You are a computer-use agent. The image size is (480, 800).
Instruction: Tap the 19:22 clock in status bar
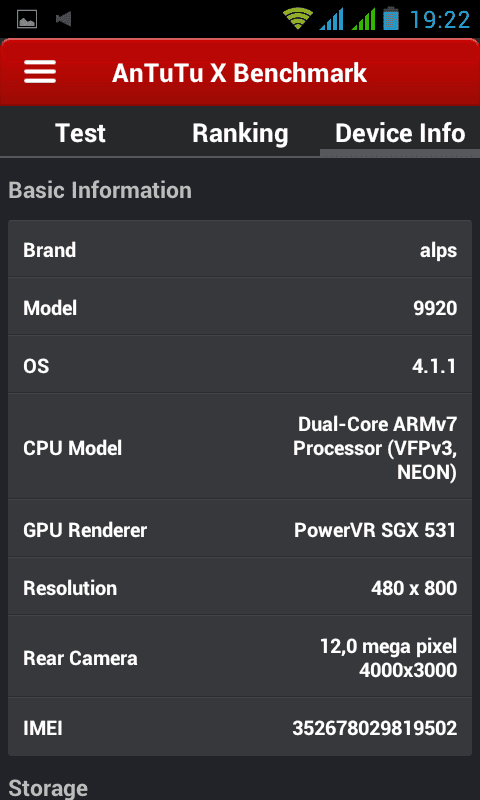(440, 20)
